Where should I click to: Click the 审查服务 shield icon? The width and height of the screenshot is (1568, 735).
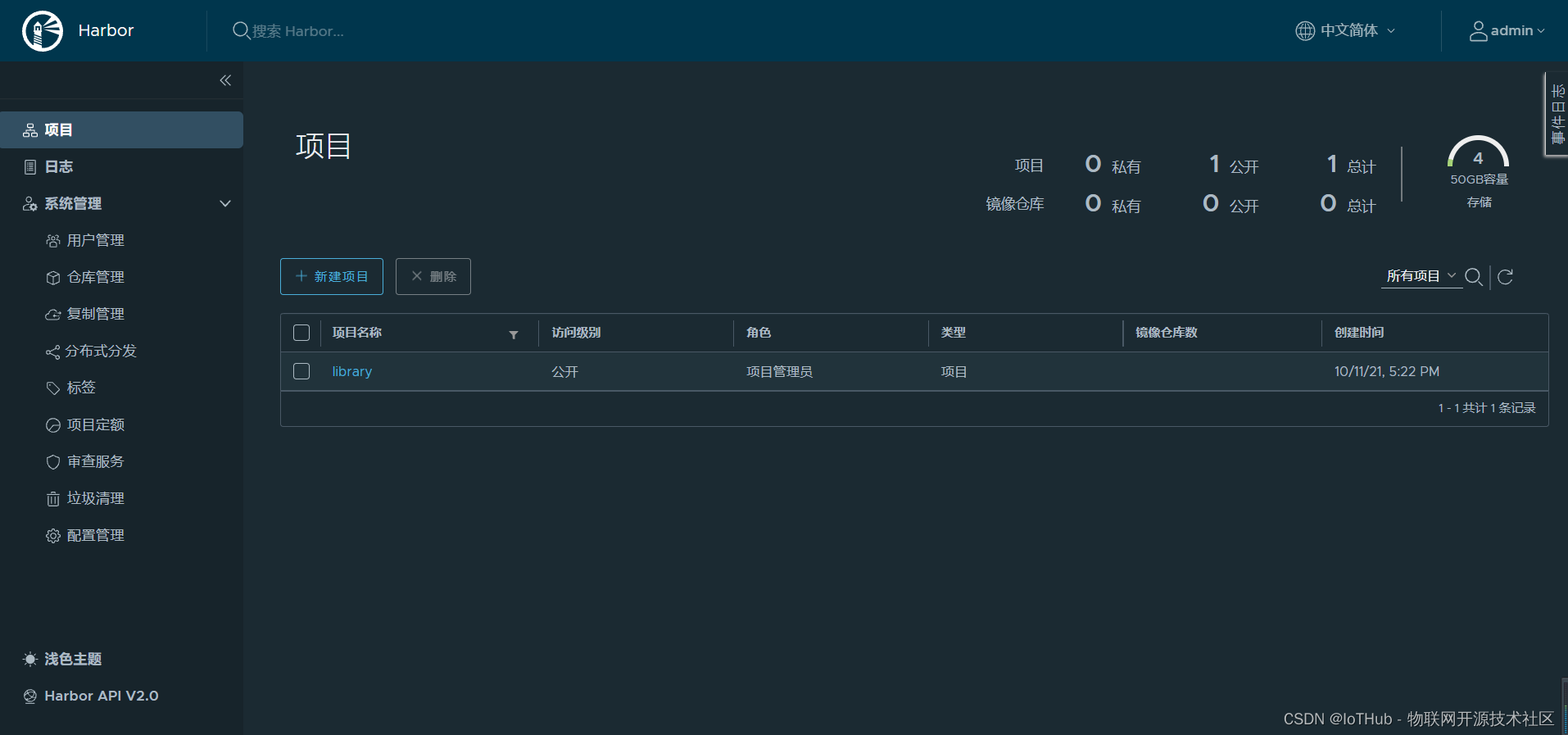pos(53,462)
